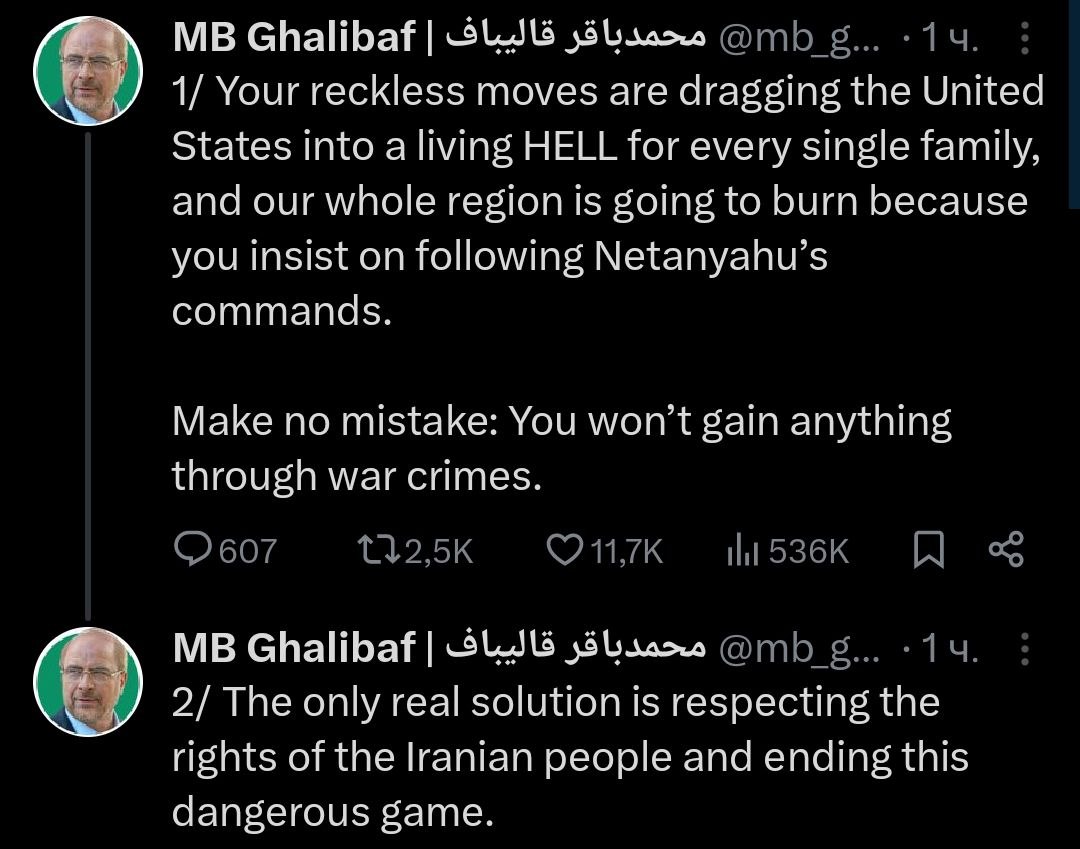Like the post with 11,7K likes
This screenshot has width=1080, height=849.
pyautogui.click(x=567, y=550)
